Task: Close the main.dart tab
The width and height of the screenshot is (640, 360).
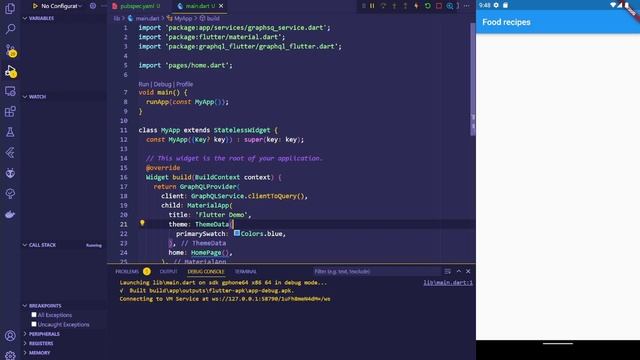Action: [221, 6]
